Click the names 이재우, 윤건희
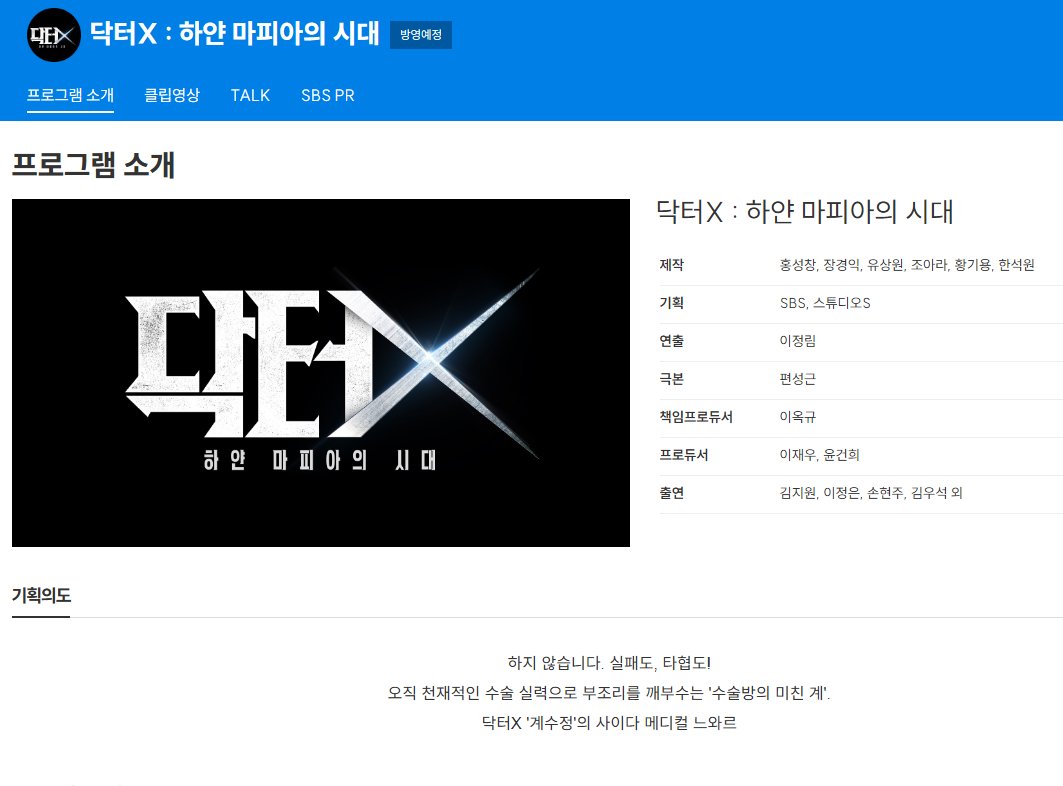The width and height of the screenshot is (1063, 786). 820,455
